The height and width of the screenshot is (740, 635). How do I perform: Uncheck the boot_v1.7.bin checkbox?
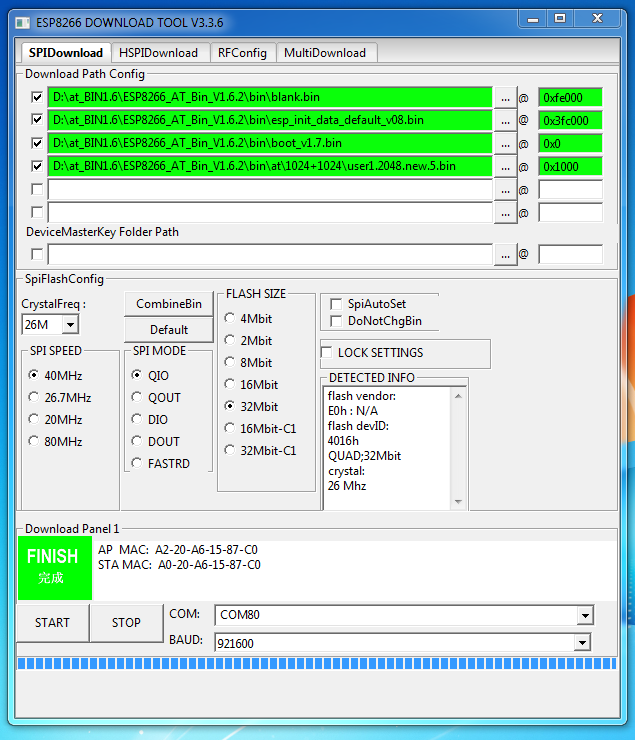(x=37, y=143)
